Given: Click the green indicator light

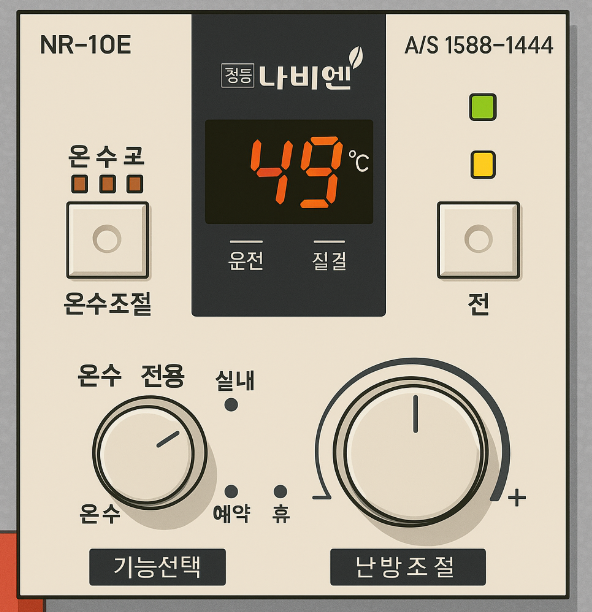Looking at the screenshot, I should coord(483,107).
